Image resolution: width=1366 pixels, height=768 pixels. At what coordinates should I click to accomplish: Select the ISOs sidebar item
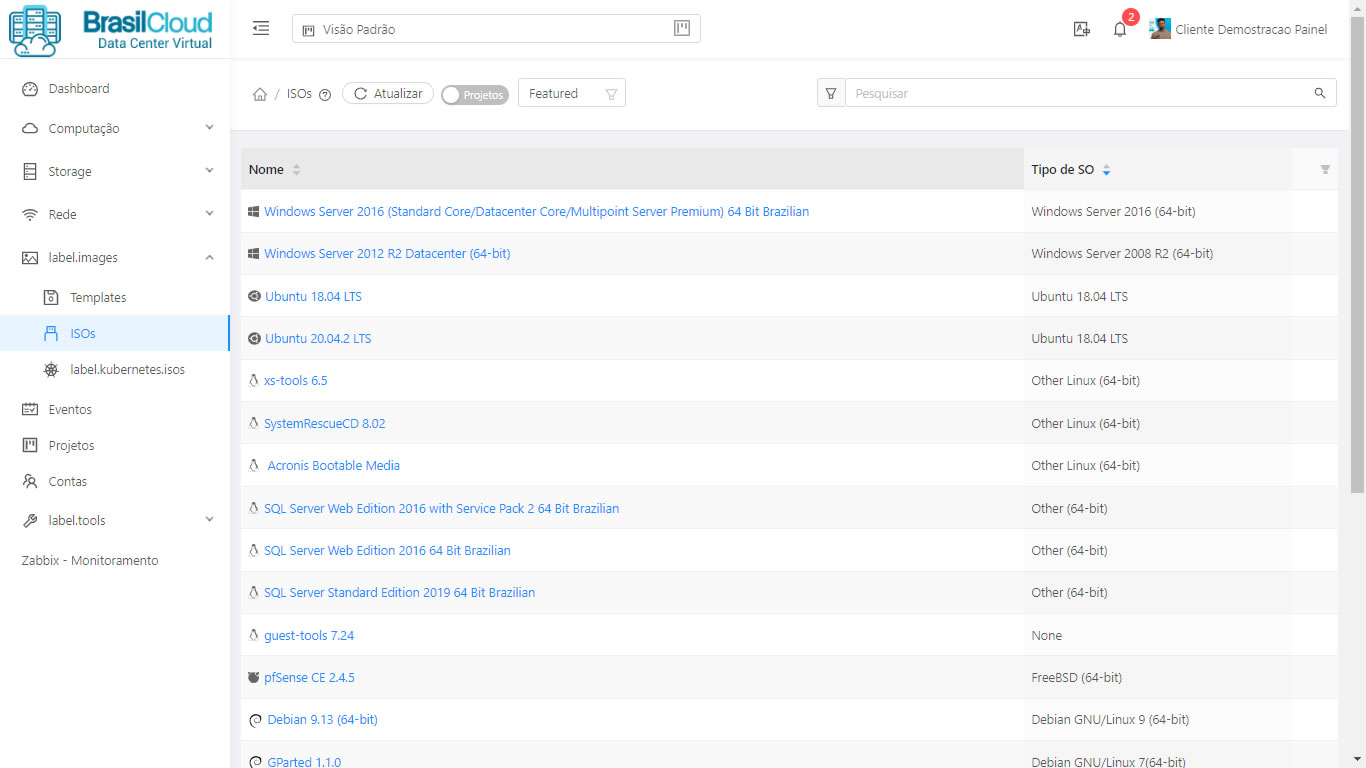(115, 333)
